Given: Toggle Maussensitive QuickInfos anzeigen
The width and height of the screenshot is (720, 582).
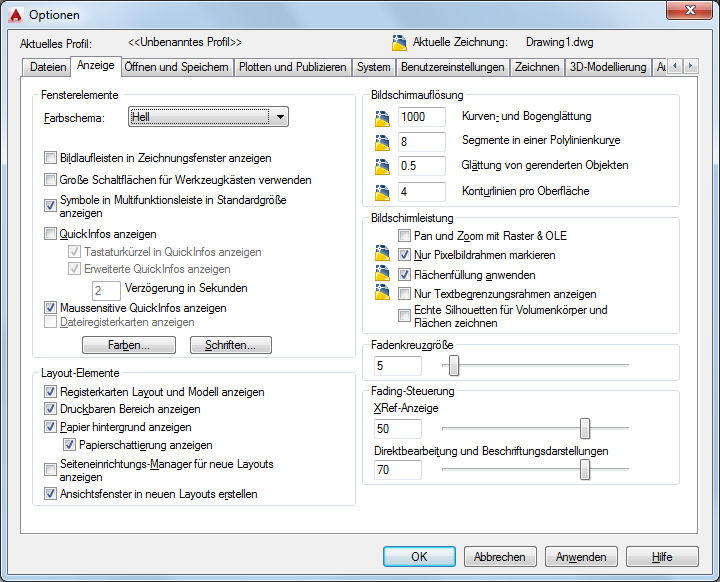Looking at the screenshot, I should (x=50, y=307).
